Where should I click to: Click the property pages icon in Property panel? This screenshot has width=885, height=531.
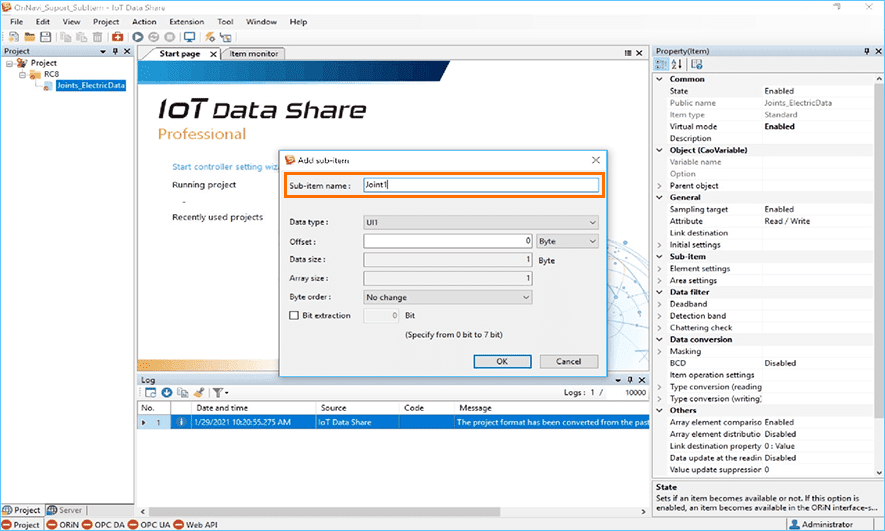(x=696, y=64)
